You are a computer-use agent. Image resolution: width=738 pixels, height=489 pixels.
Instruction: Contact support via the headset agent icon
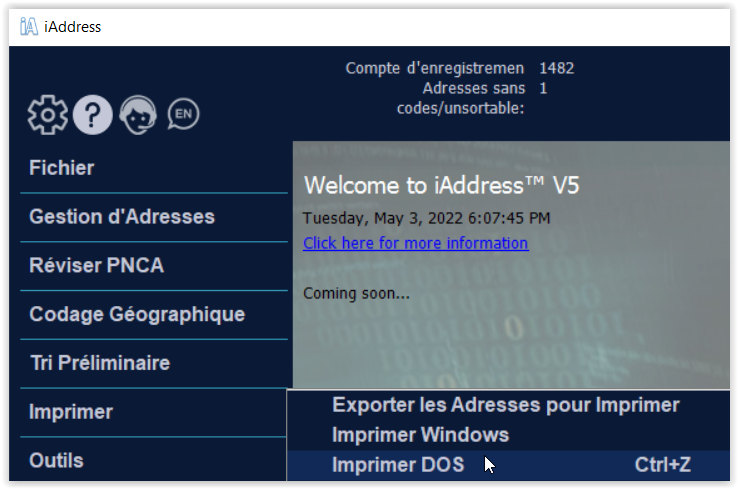click(x=138, y=115)
